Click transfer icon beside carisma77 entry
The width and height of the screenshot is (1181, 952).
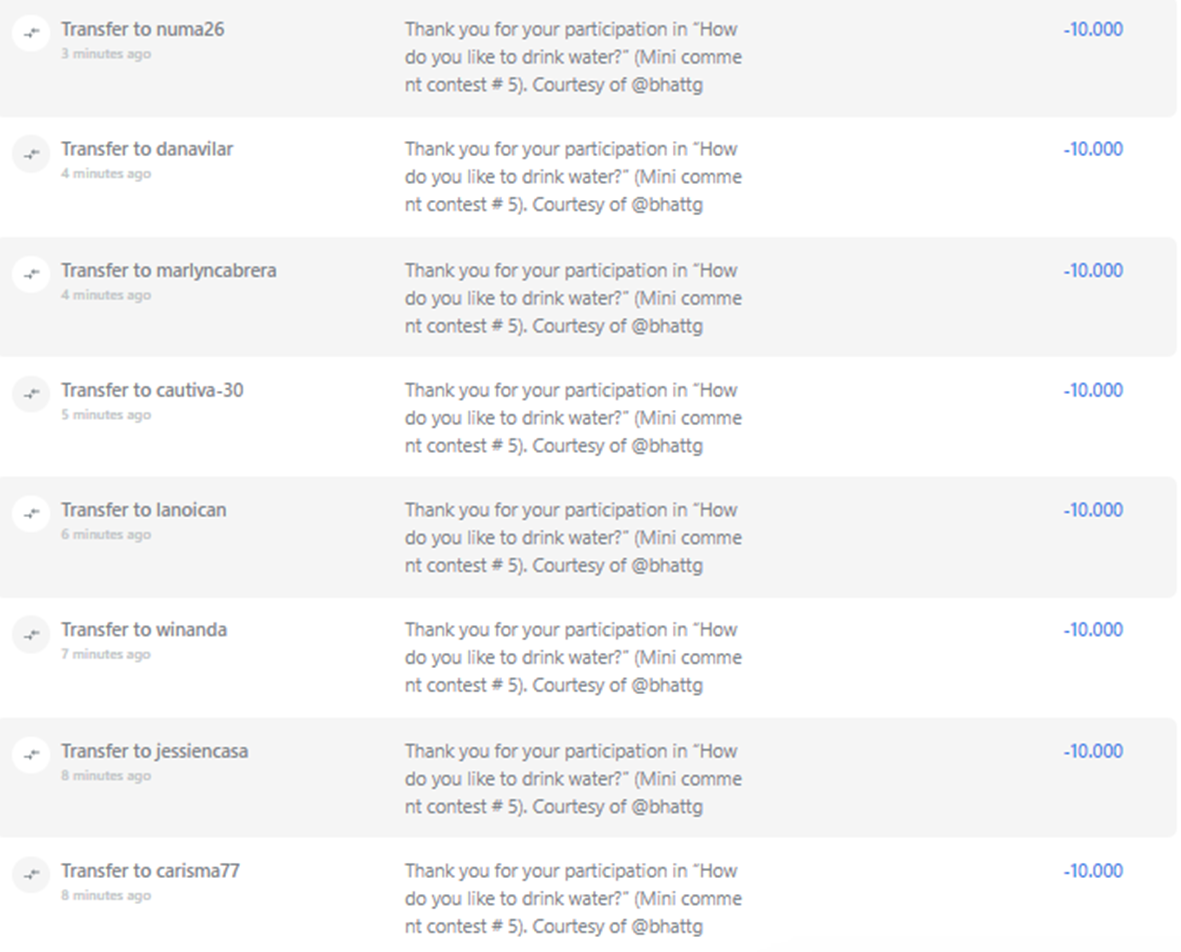click(x=31, y=874)
